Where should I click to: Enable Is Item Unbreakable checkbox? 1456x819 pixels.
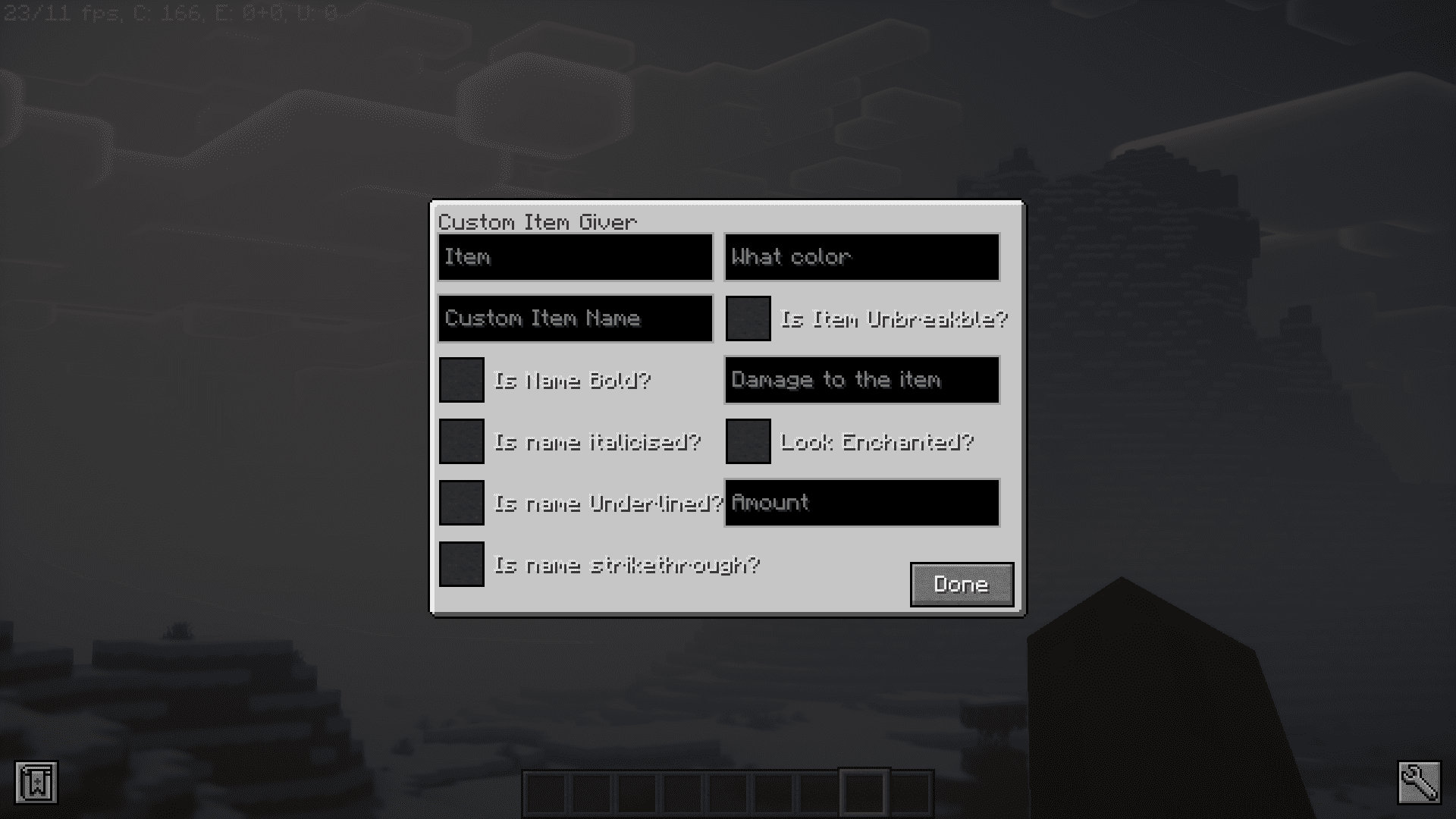point(748,318)
